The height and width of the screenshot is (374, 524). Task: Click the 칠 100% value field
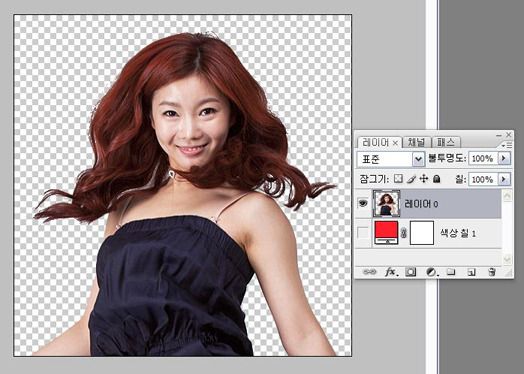483,179
